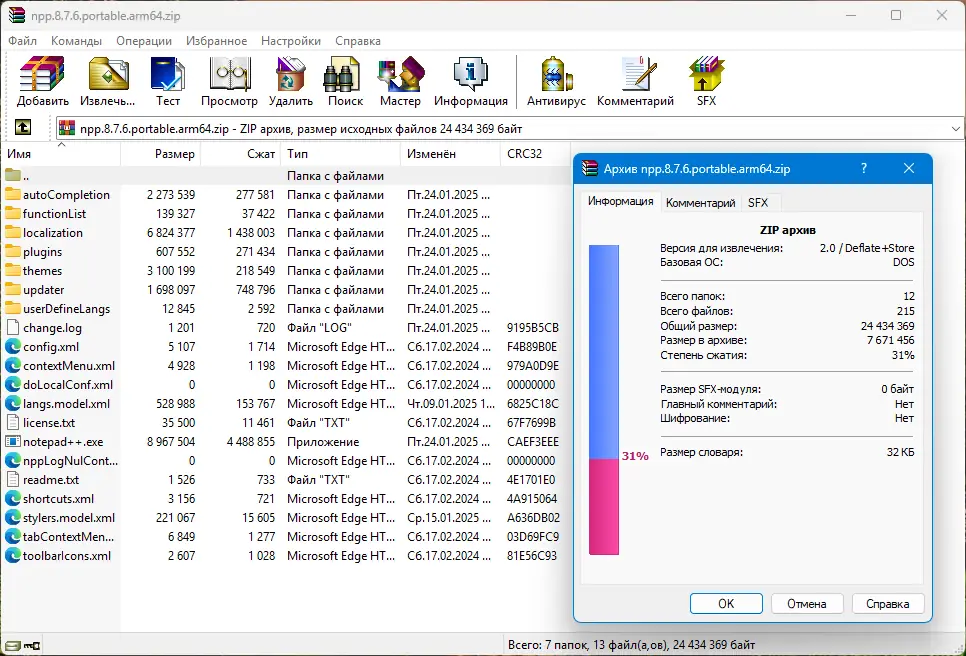Select the stylers.model.xml file

285,518
